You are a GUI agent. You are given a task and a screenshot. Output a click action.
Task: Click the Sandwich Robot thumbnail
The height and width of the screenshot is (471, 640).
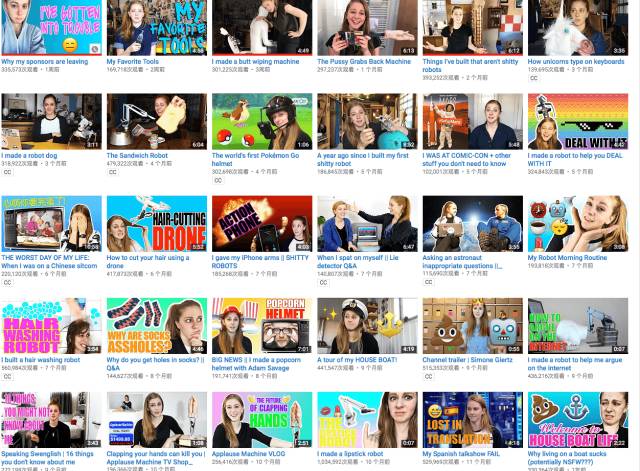pyautogui.click(x=157, y=121)
